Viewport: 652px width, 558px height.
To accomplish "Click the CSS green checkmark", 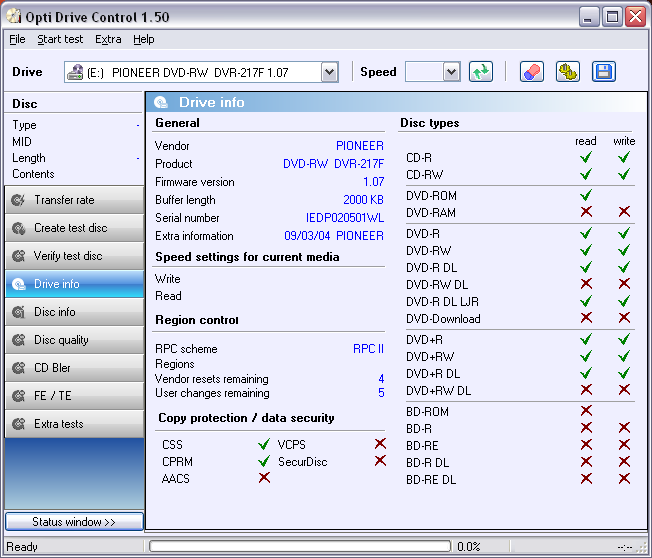I will [264, 444].
